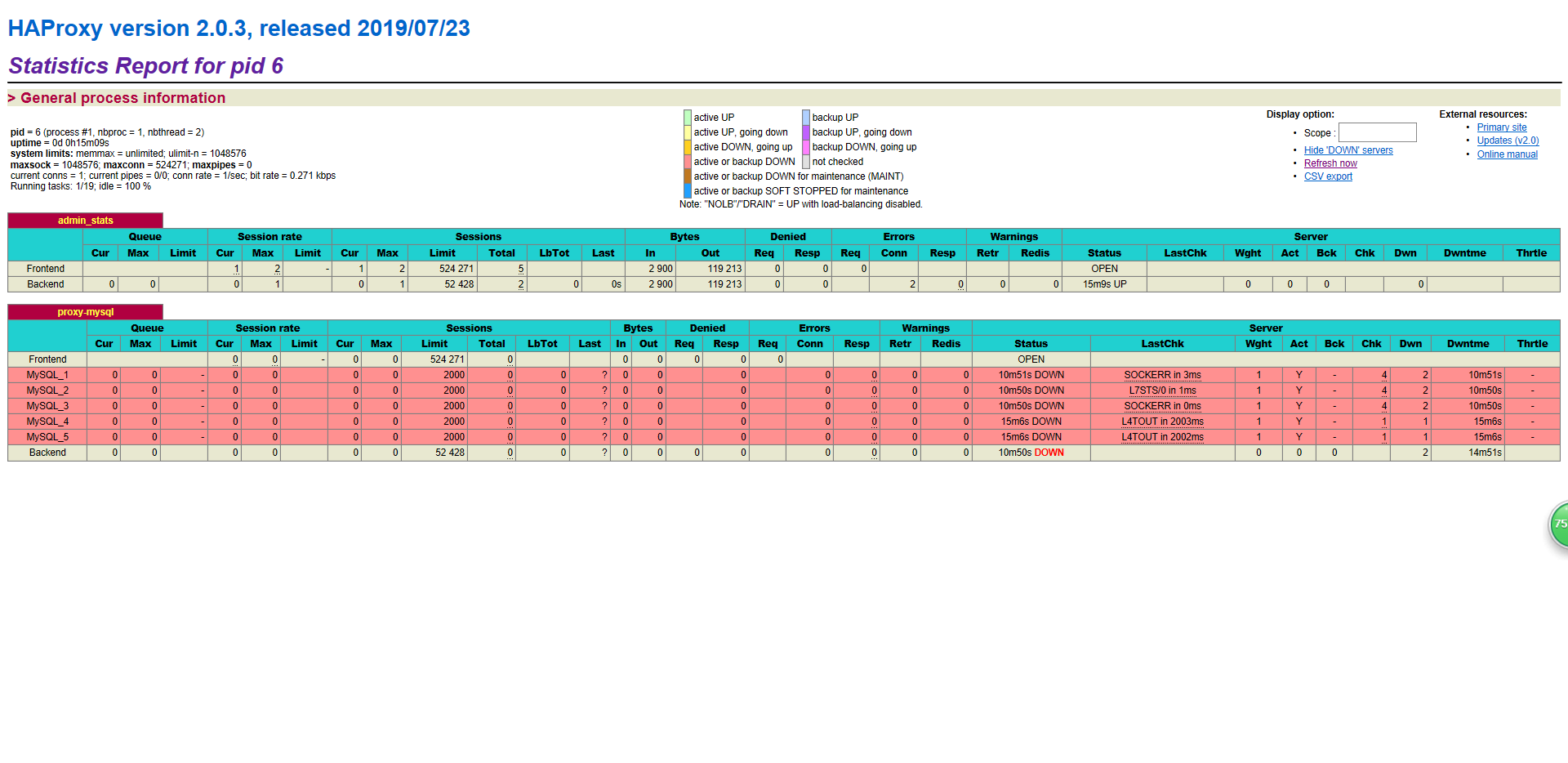Click the active DOWN, going up legend swatch
This screenshot has height=763, width=1568.
(x=688, y=147)
